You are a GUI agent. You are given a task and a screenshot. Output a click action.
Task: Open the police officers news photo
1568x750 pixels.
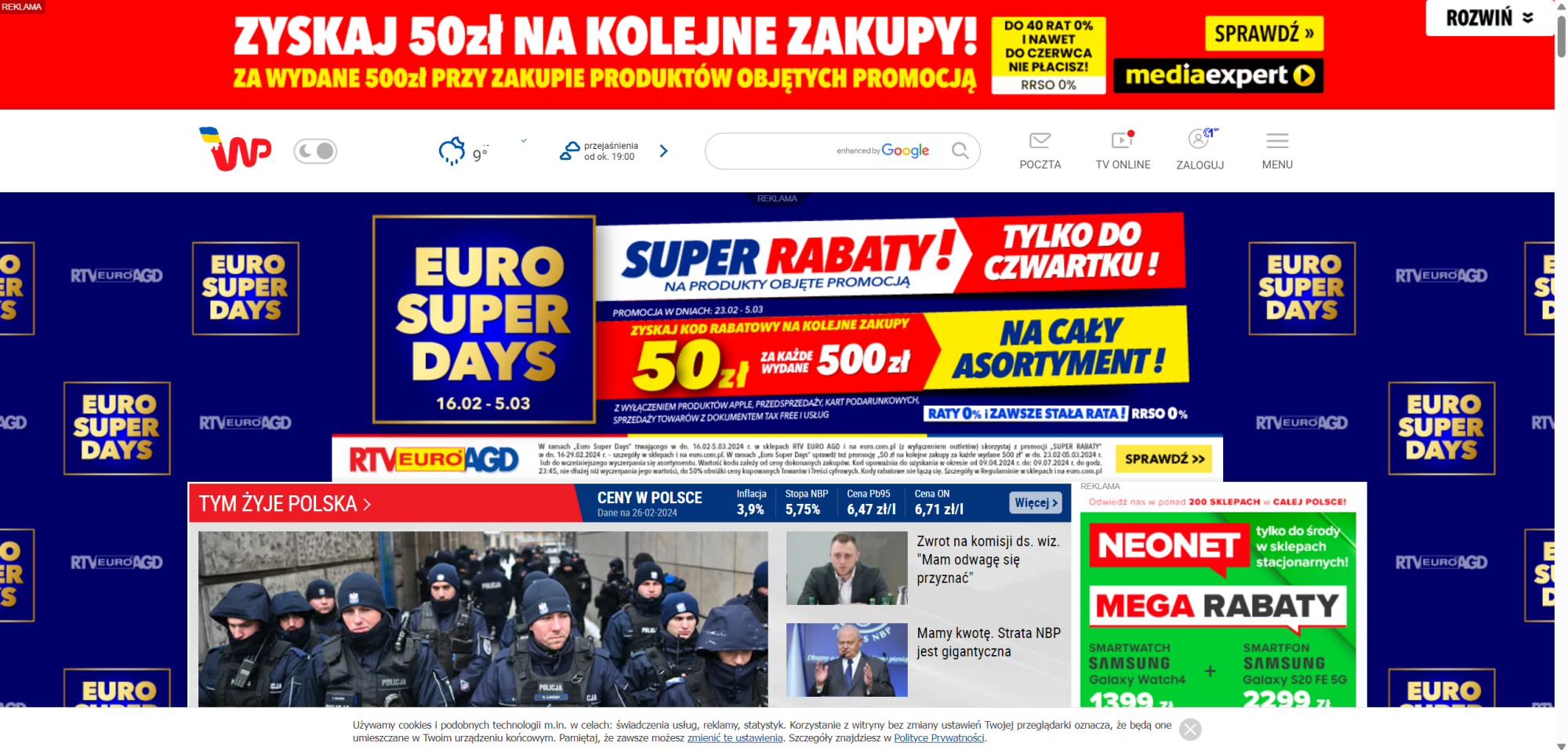483,619
